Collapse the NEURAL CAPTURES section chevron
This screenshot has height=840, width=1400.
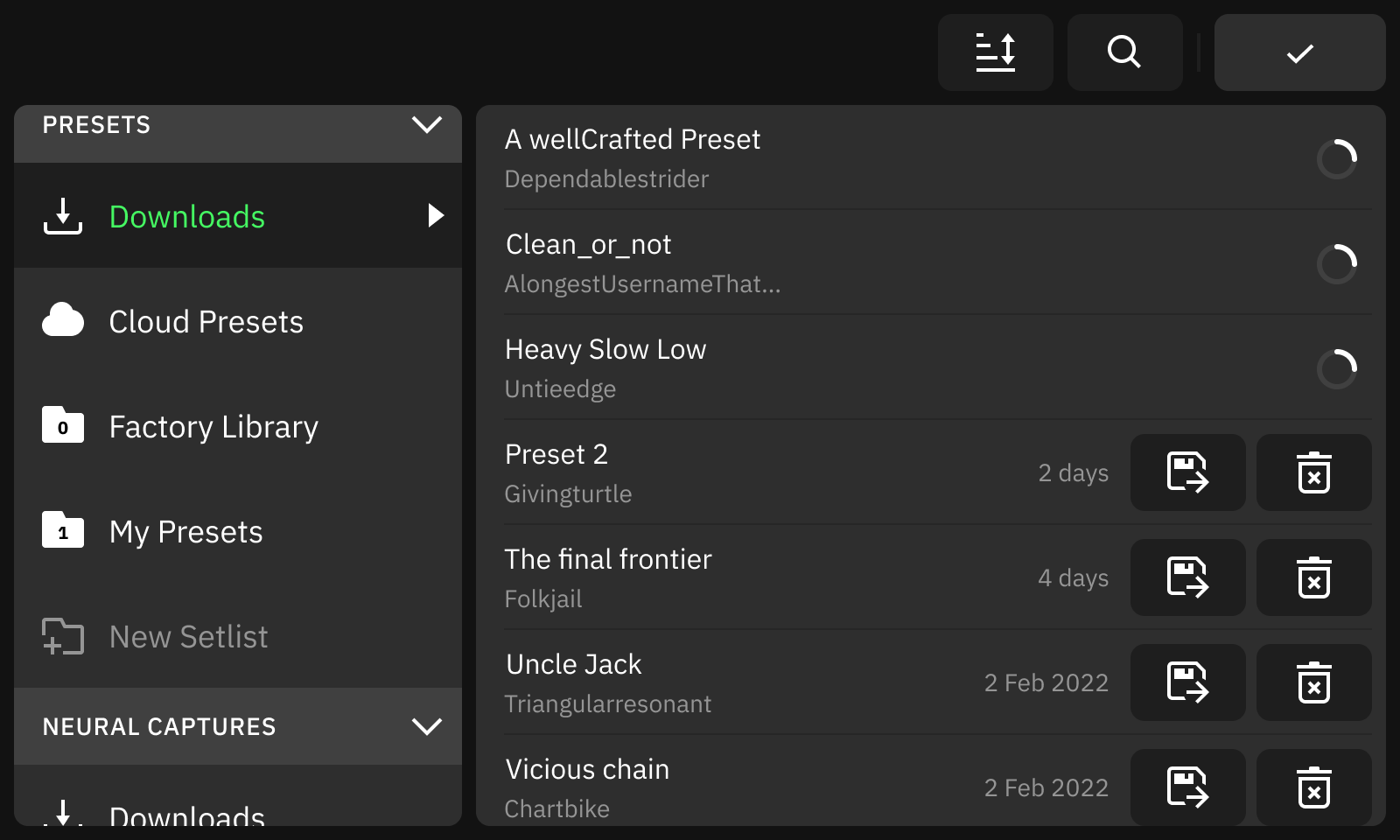click(426, 726)
